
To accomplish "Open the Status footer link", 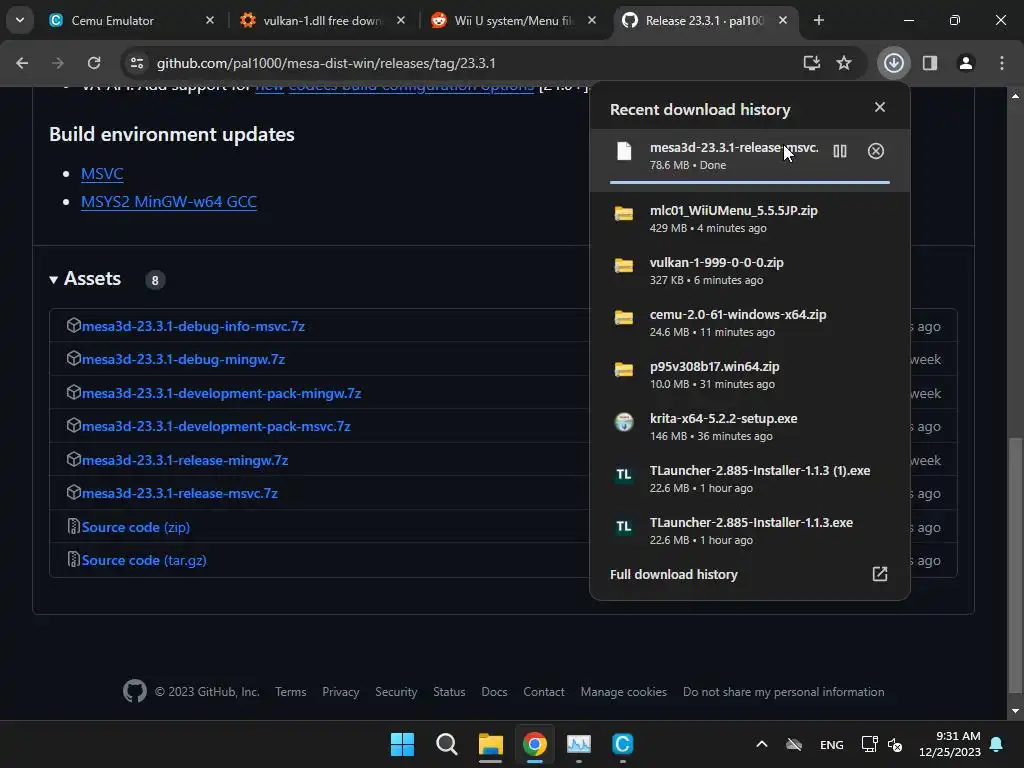I will 449,692.
